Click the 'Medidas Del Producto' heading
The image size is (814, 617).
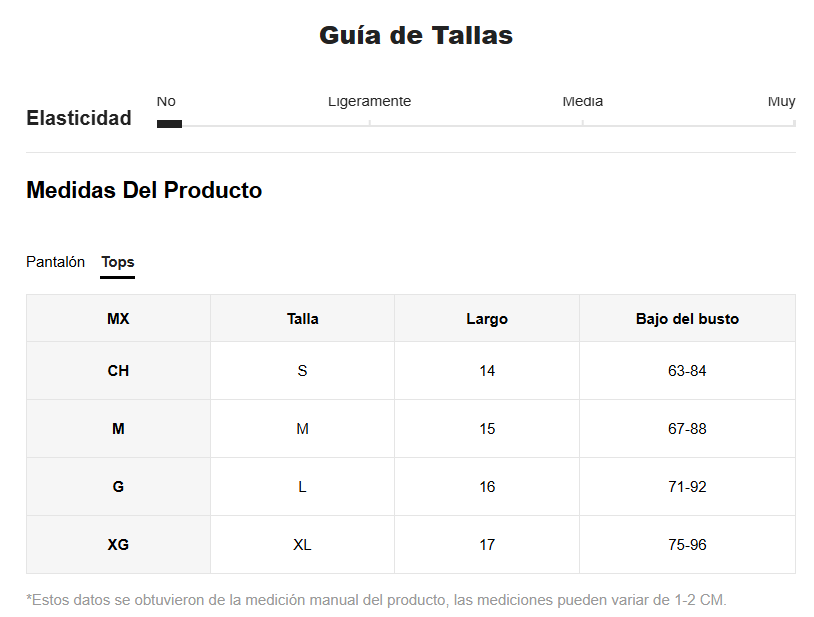point(144,190)
